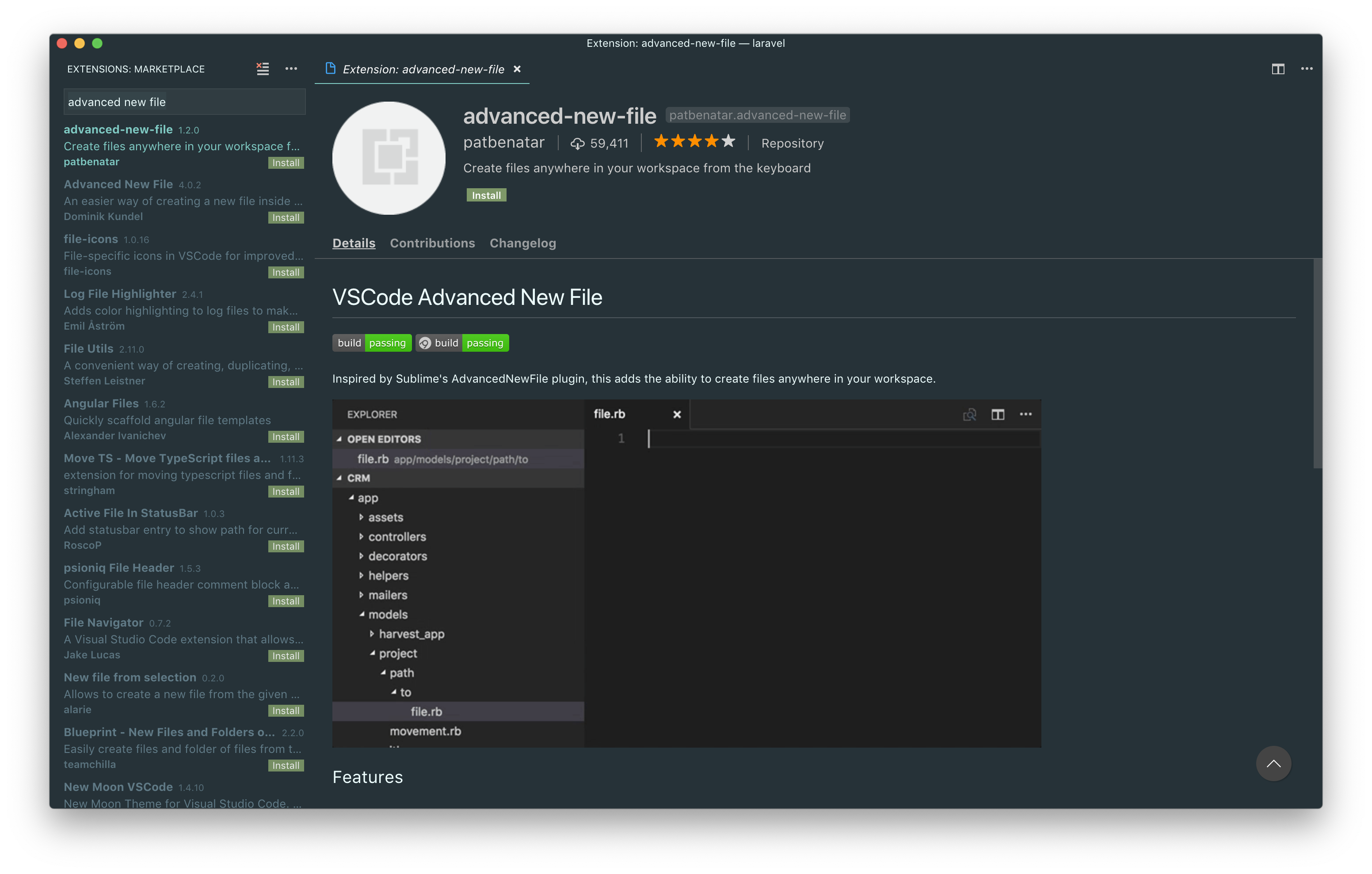
Task: Click the extensions search input field
Action: [x=184, y=102]
